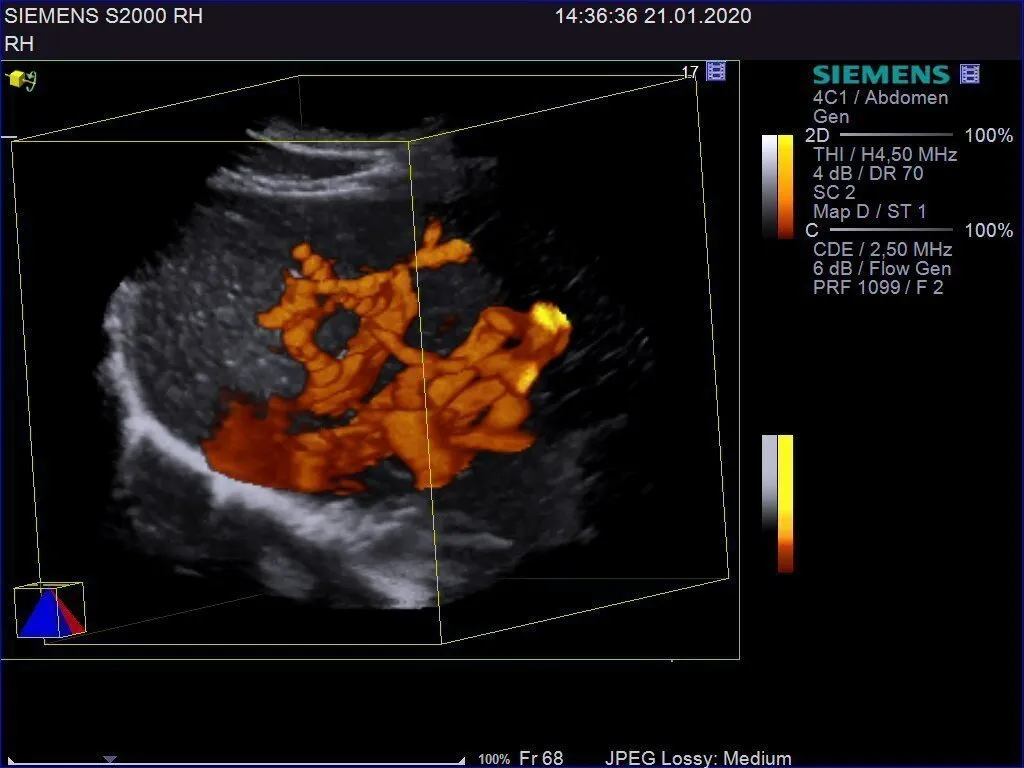Click the Fr 68 frame indicator
1024x768 pixels.
(x=541, y=759)
